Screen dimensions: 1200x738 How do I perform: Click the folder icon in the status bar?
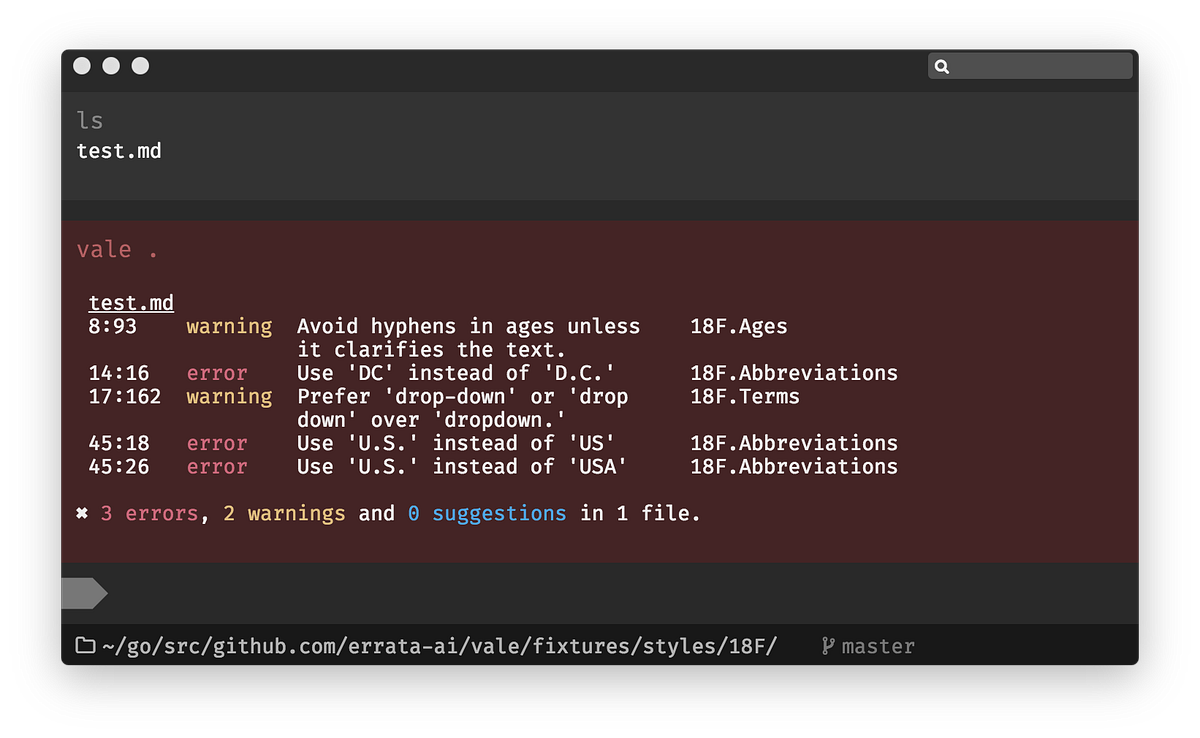coord(86,645)
